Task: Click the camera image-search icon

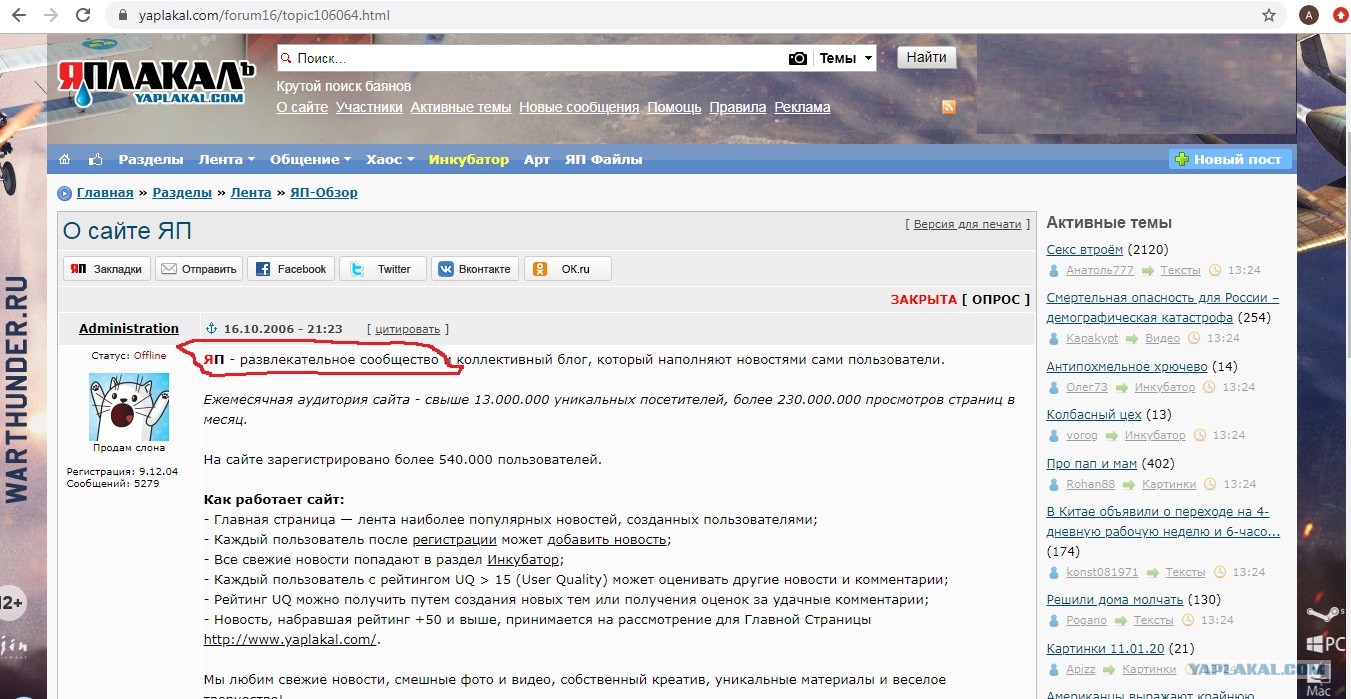Action: tap(797, 58)
